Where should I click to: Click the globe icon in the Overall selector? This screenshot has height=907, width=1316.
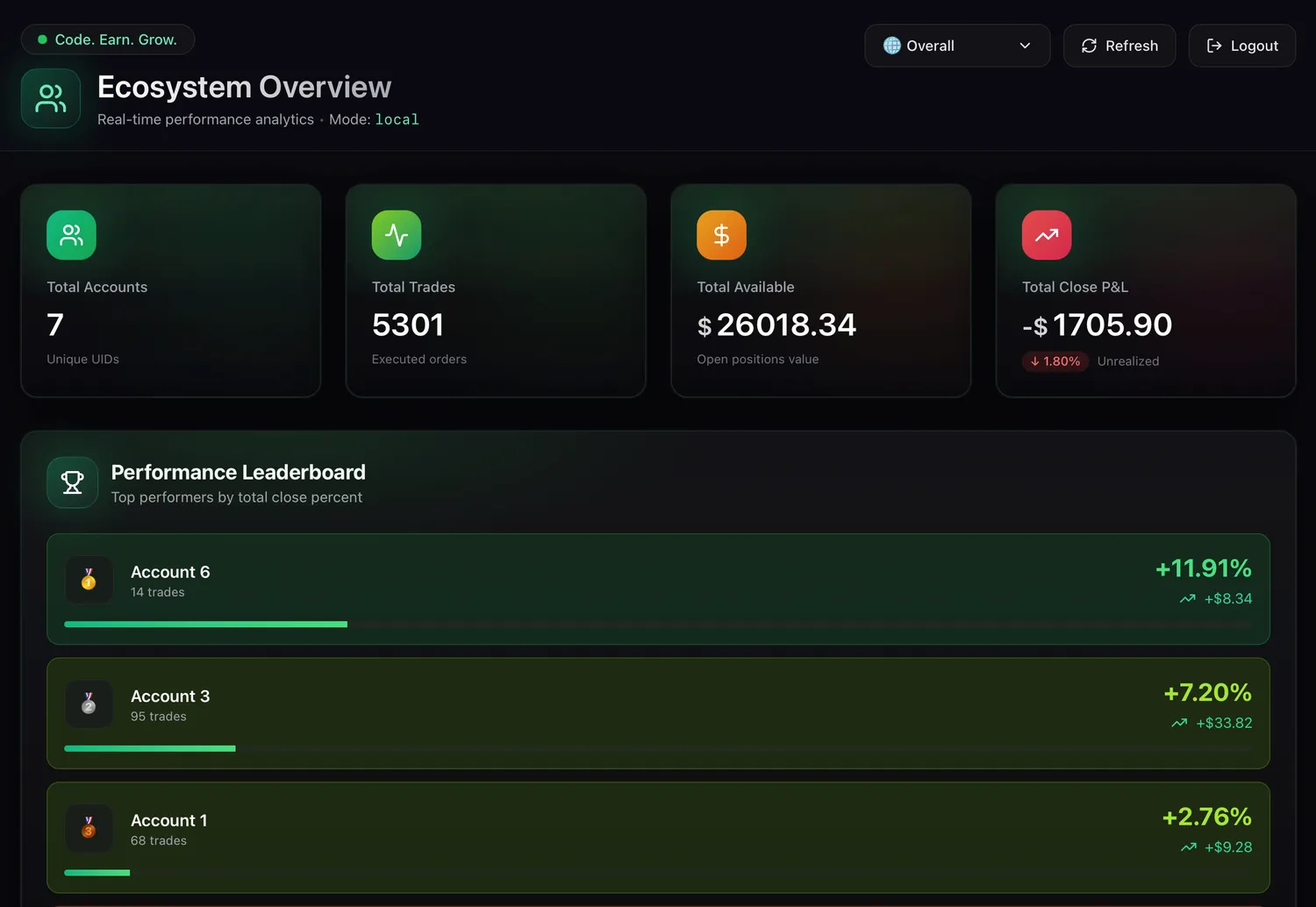coord(891,45)
